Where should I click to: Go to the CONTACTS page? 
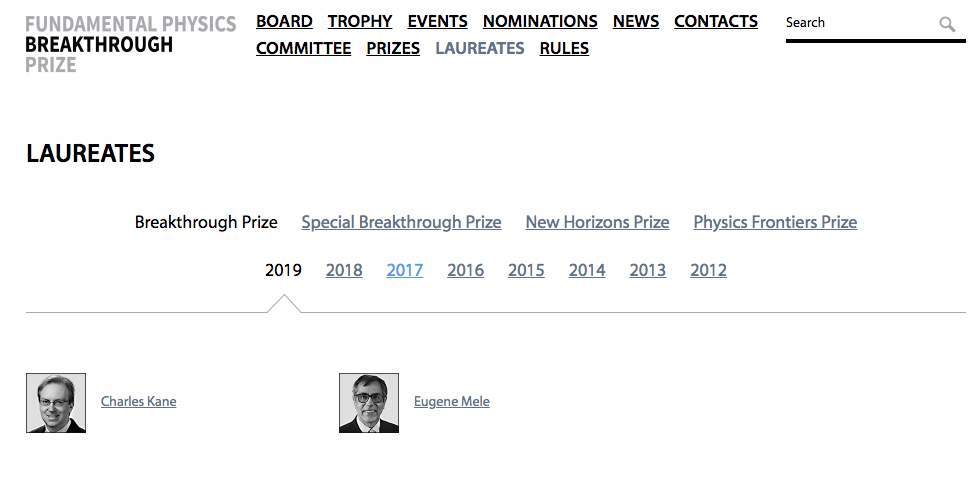tap(716, 21)
